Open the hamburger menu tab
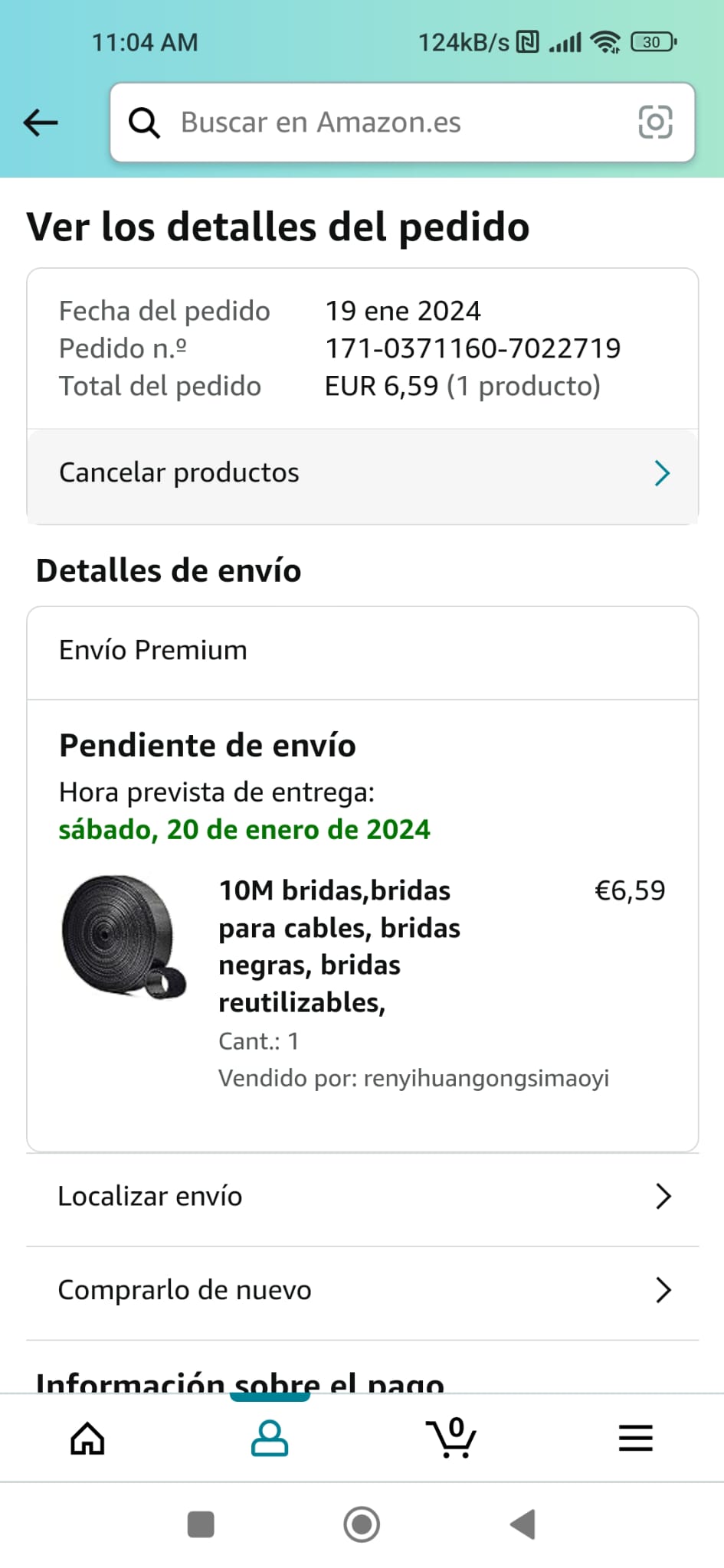This screenshot has height=1568, width=724. point(635,1438)
